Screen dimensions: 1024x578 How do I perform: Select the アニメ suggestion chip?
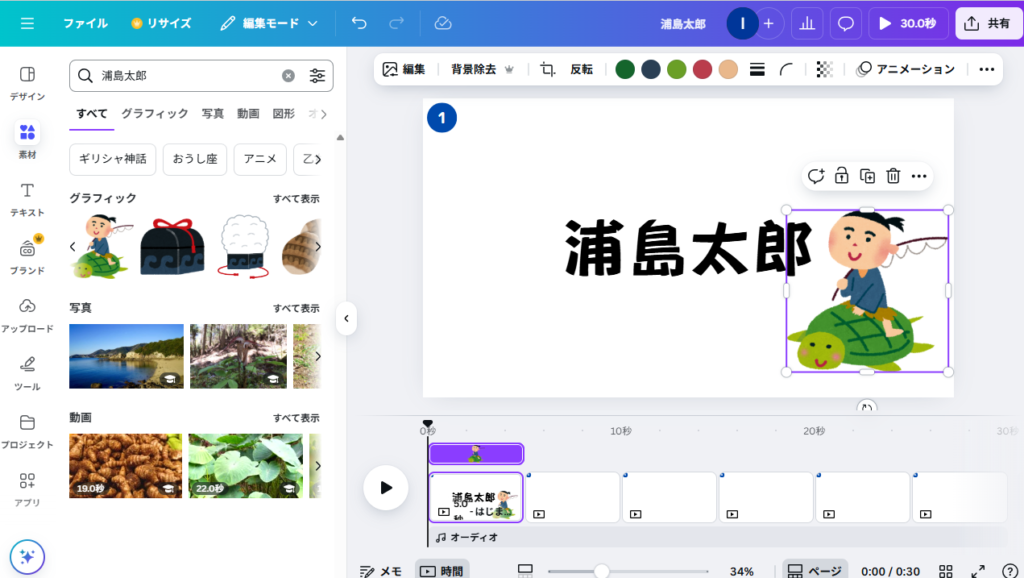point(260,159)
